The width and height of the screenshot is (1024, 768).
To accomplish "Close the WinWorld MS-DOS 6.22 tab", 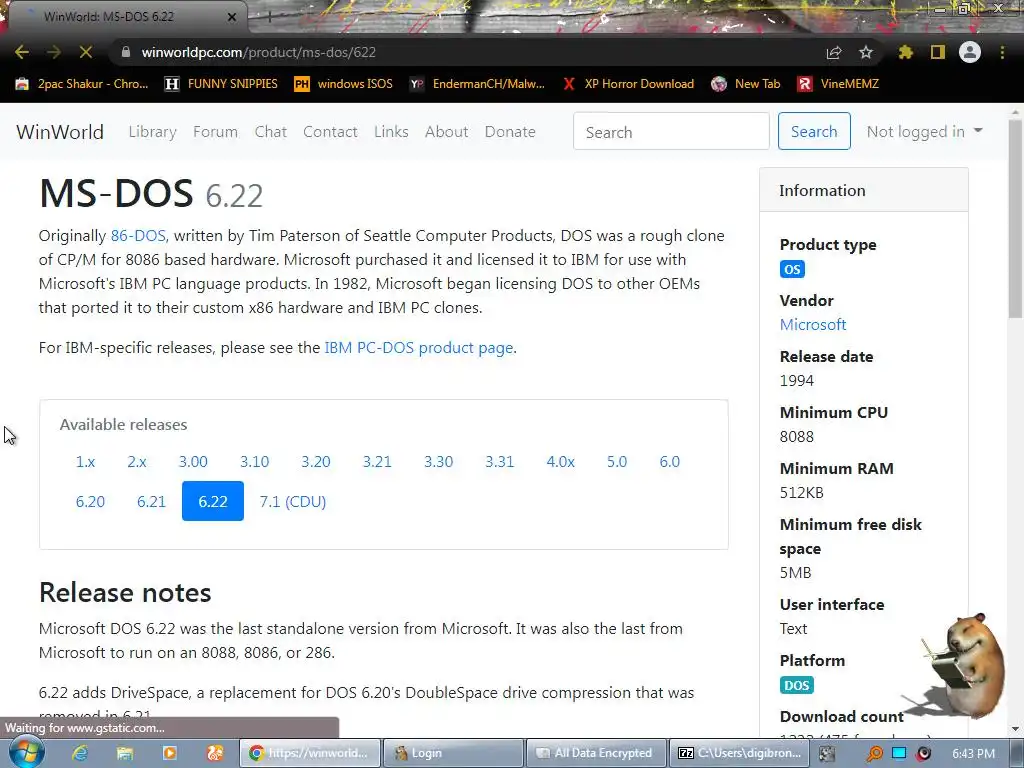I will click(x=232, y=17).
